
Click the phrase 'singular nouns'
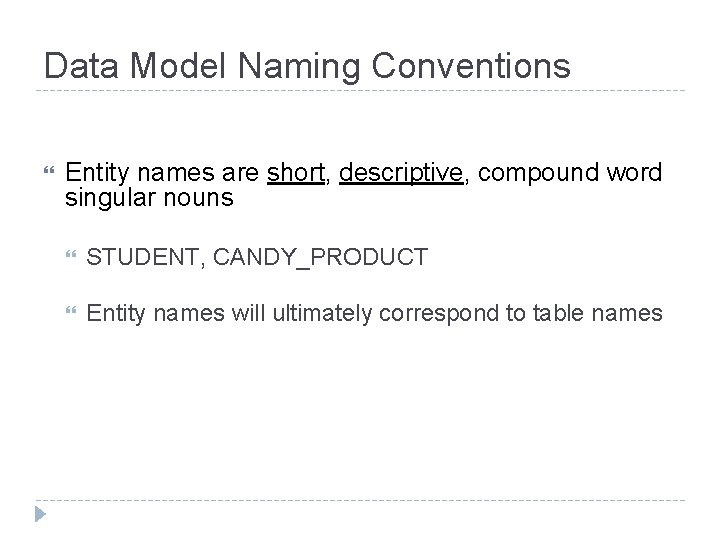click(x=149, y=198)
